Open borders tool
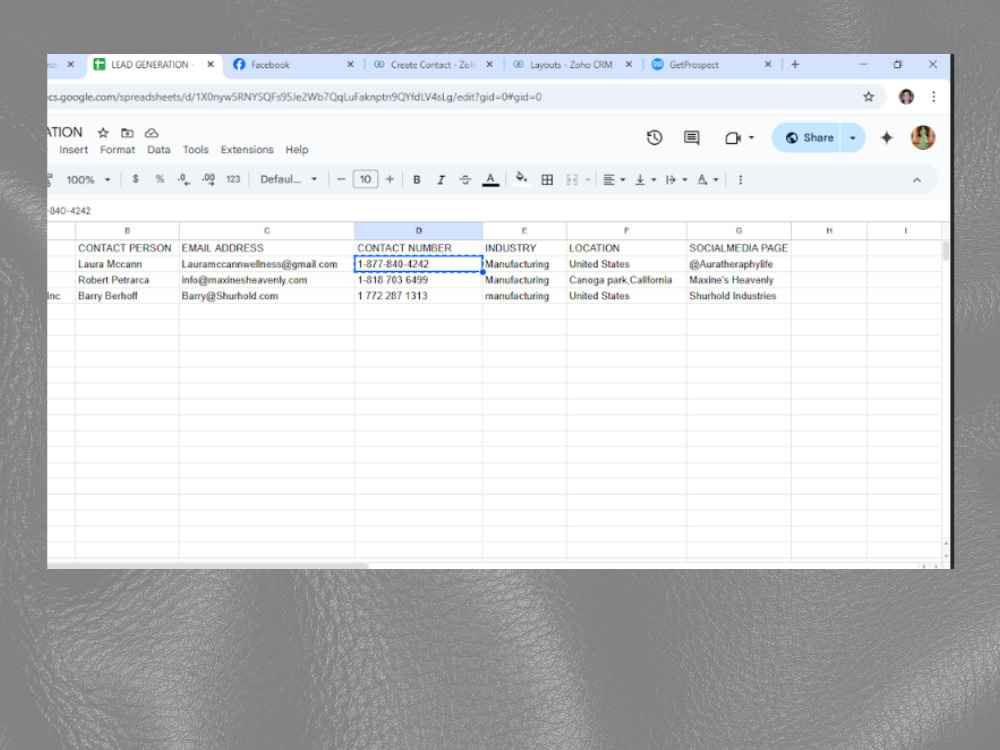The image size is (1000, 750). pos(547,180)
